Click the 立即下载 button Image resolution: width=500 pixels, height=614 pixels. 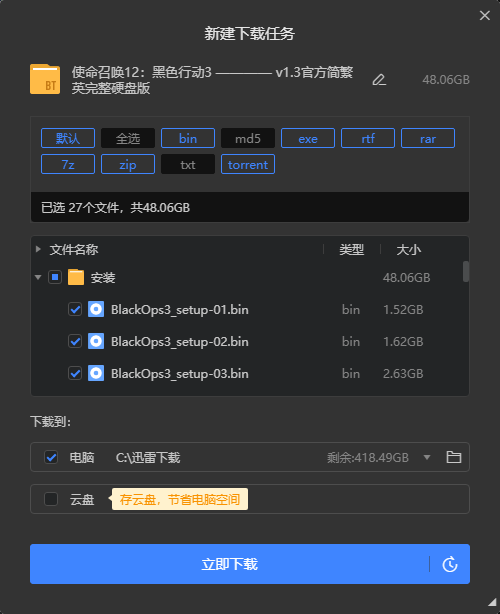(229, 564)
